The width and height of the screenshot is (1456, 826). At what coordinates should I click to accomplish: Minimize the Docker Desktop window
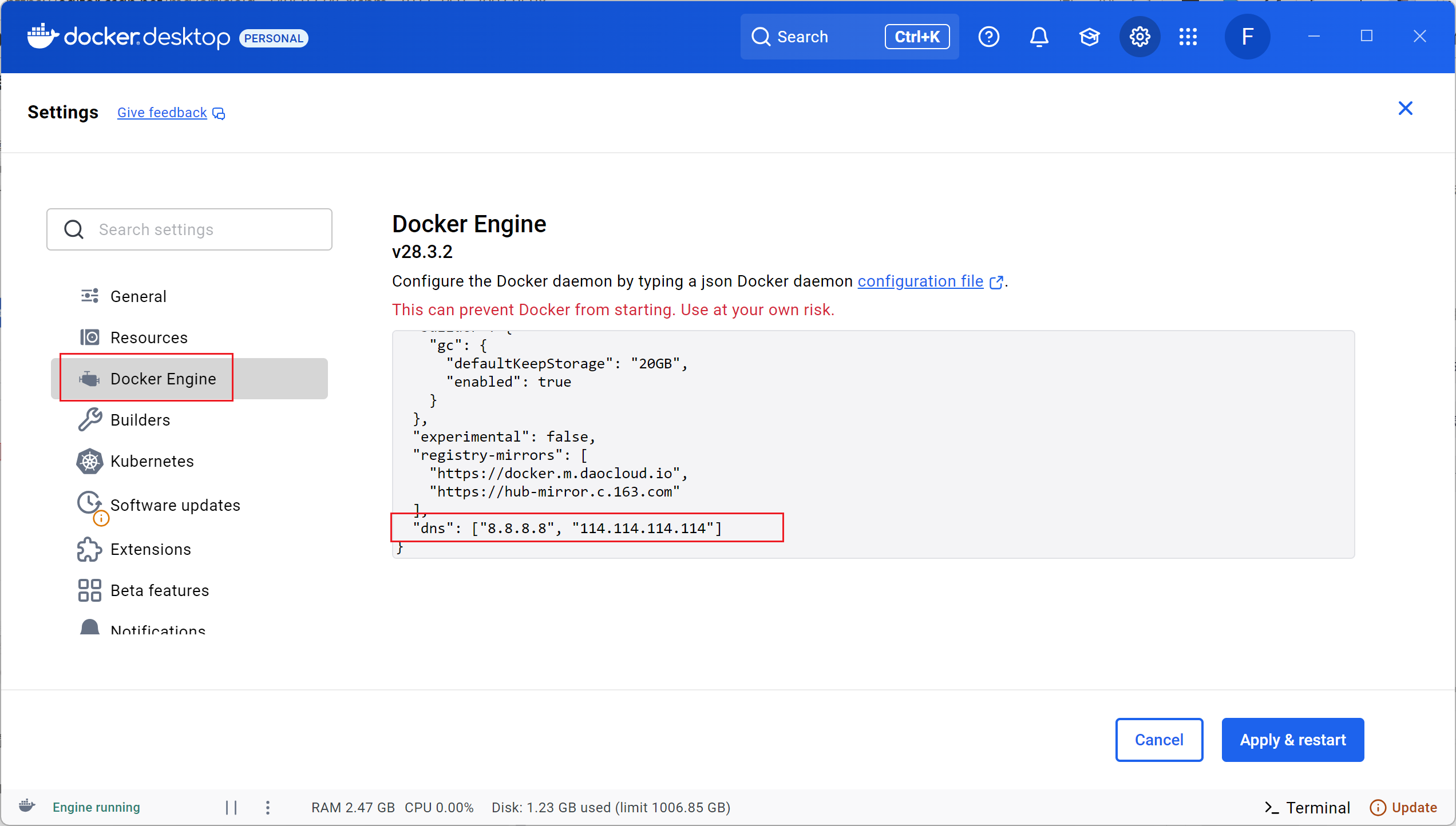point(1314,36)
